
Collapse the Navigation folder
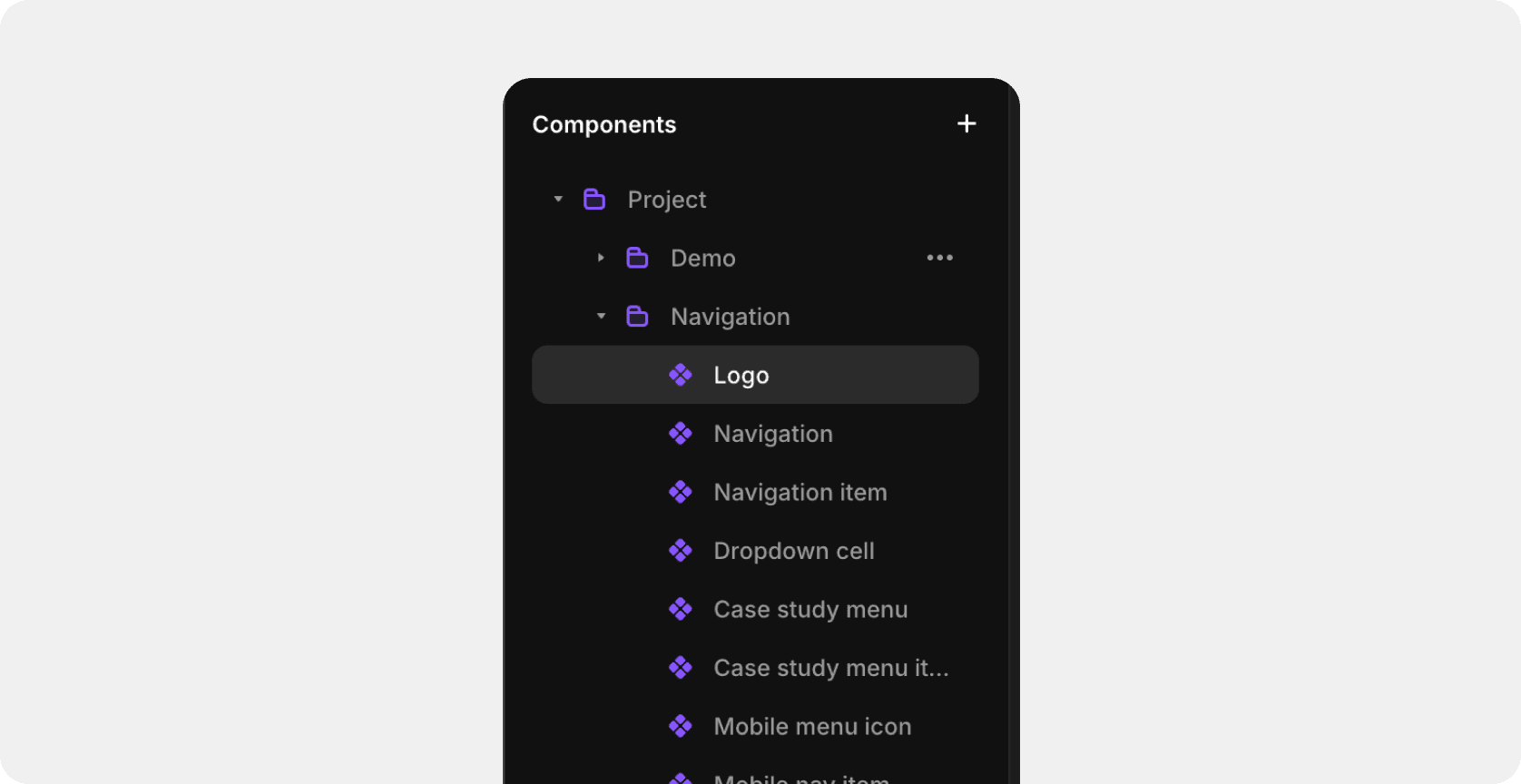pos(600,316)
